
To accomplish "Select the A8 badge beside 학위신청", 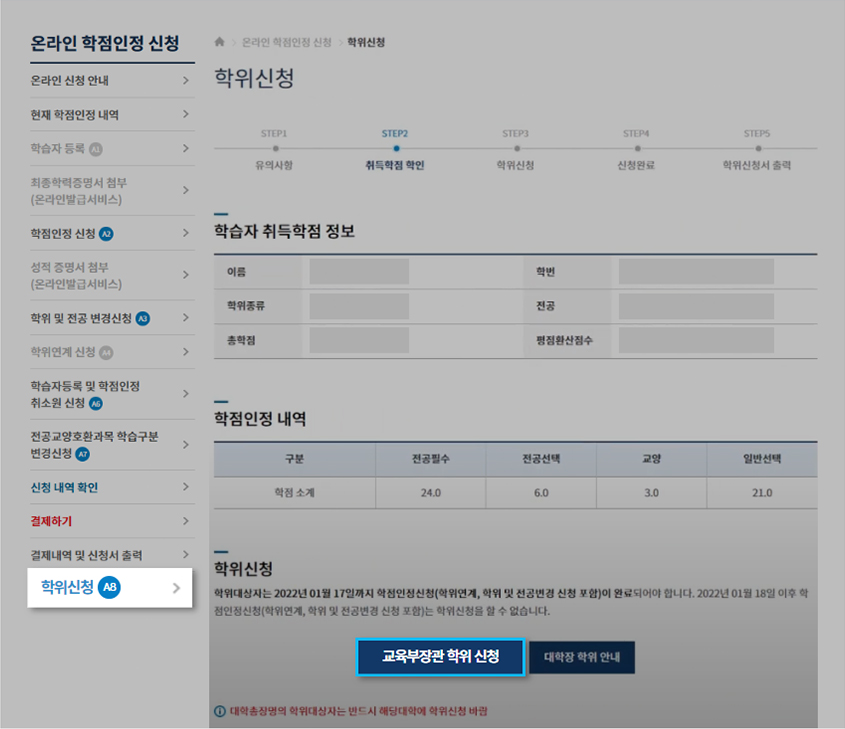I will 107,589.
